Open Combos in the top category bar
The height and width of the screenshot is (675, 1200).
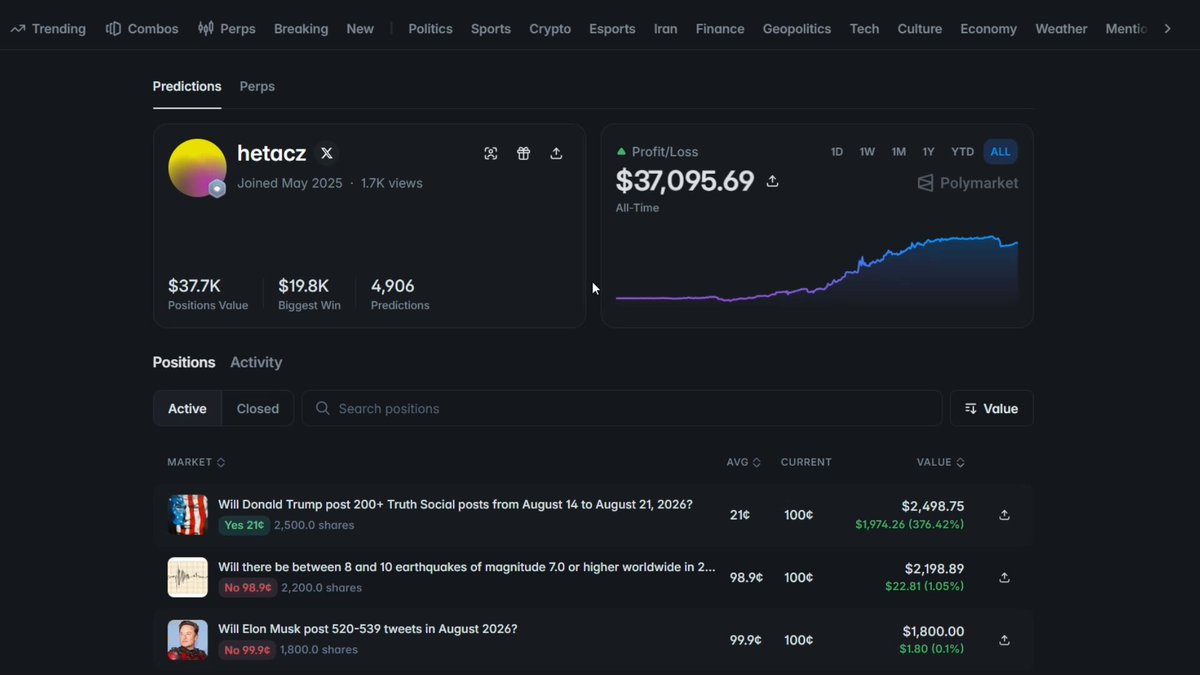[x=142, y=29]
